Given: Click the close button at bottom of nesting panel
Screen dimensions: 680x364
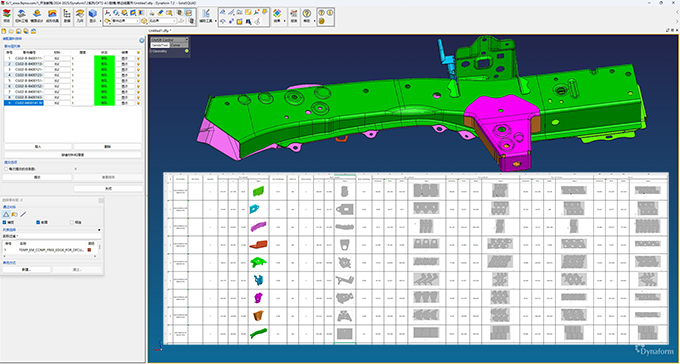Looking at the screenshot, I should click(x=108, y=189).
